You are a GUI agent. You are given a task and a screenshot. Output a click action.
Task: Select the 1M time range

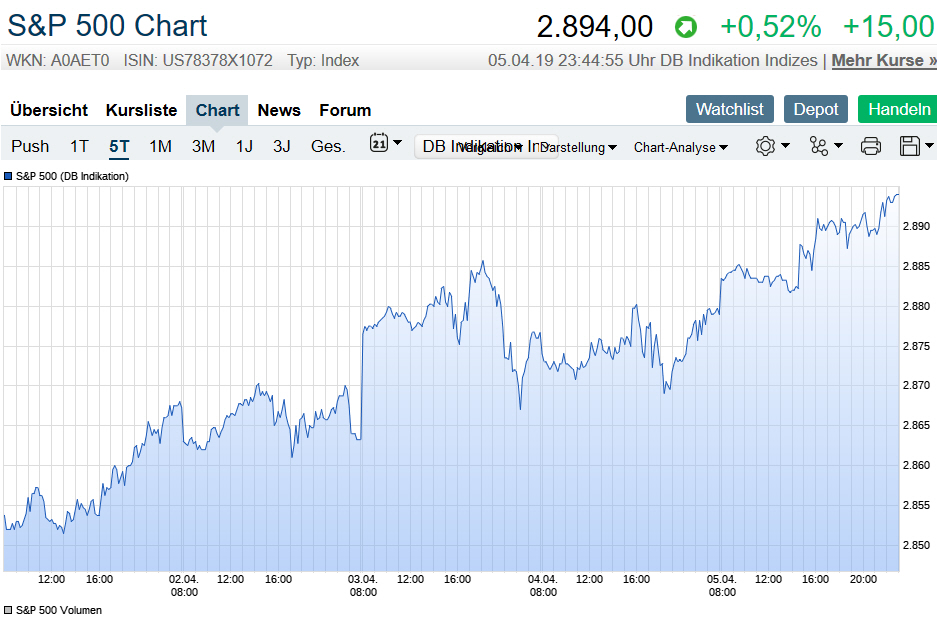coord(160,146)
